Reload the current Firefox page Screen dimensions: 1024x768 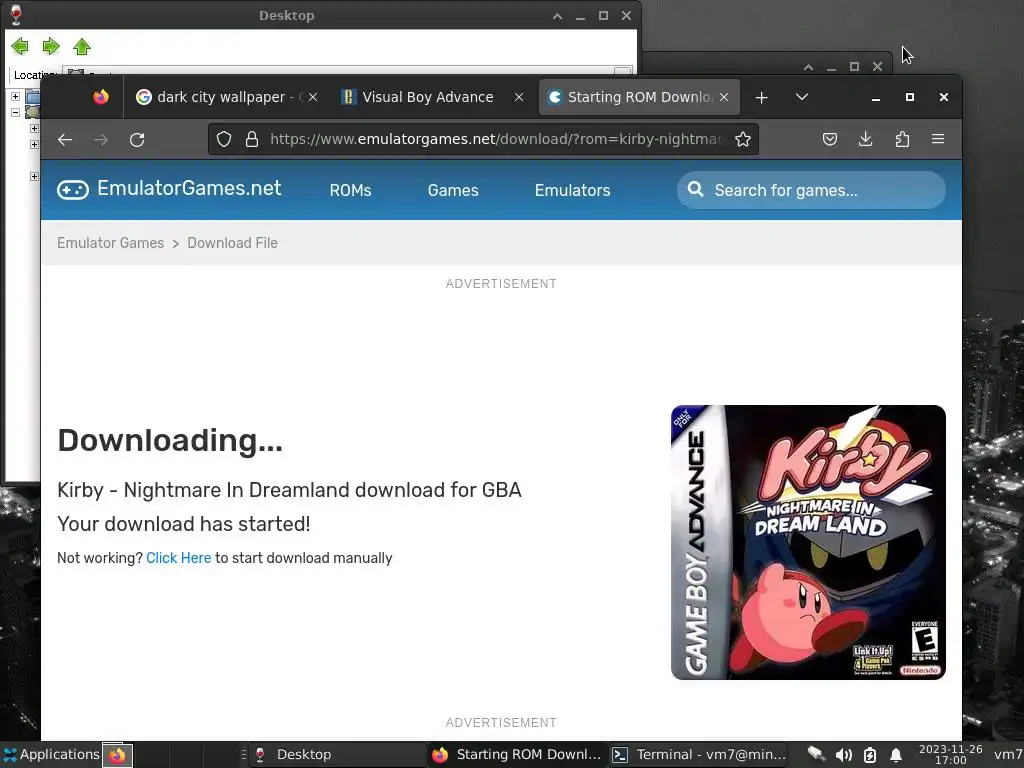(x=136, y=139)
